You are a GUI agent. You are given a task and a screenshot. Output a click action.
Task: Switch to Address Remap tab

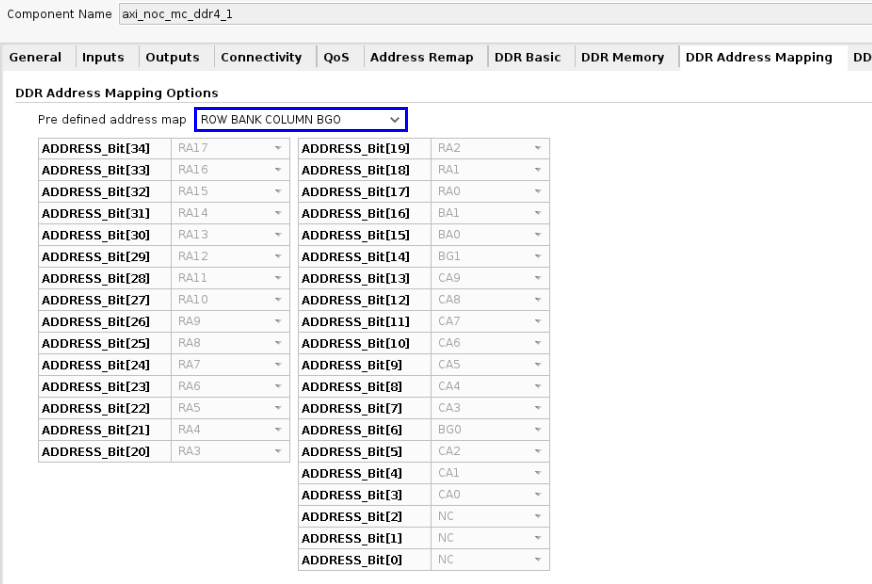point(421,58)
